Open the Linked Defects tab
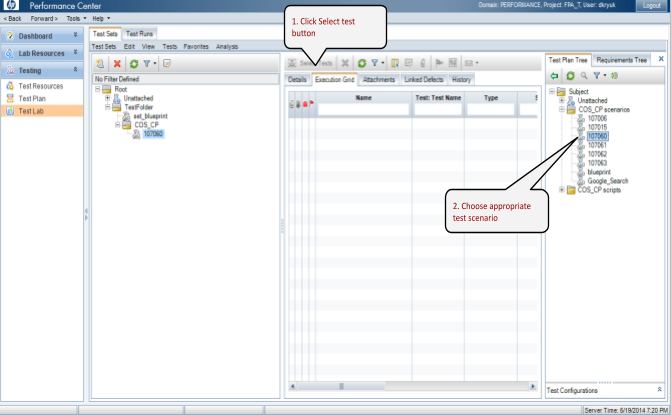Image resolution: width=671 pixels, height=415 pixels. point(424,80)
